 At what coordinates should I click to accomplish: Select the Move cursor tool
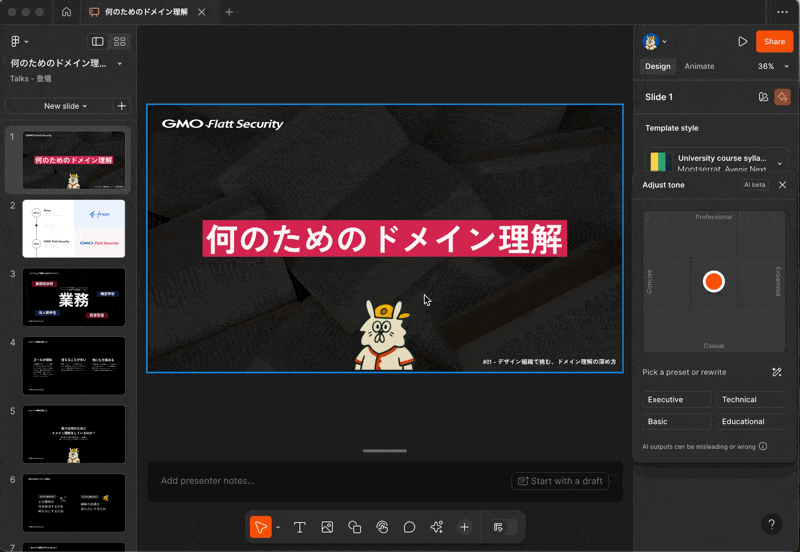click(x=261, y=527)
